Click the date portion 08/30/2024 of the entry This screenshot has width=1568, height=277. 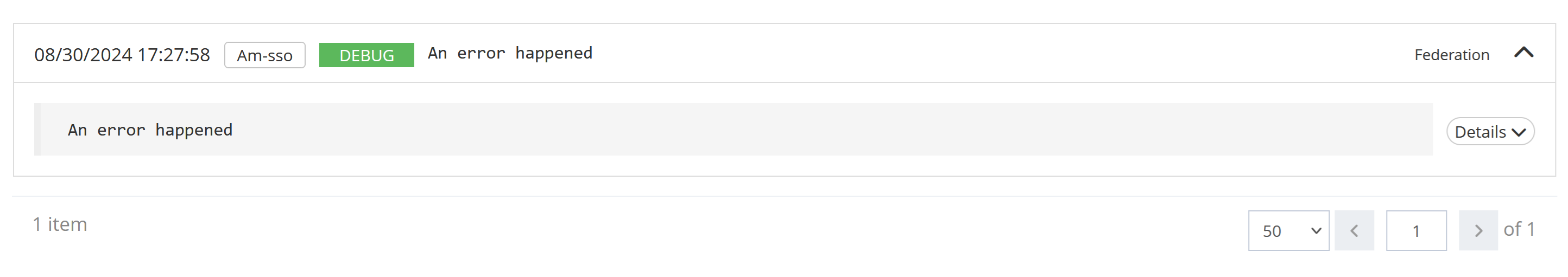click(83, 55)
